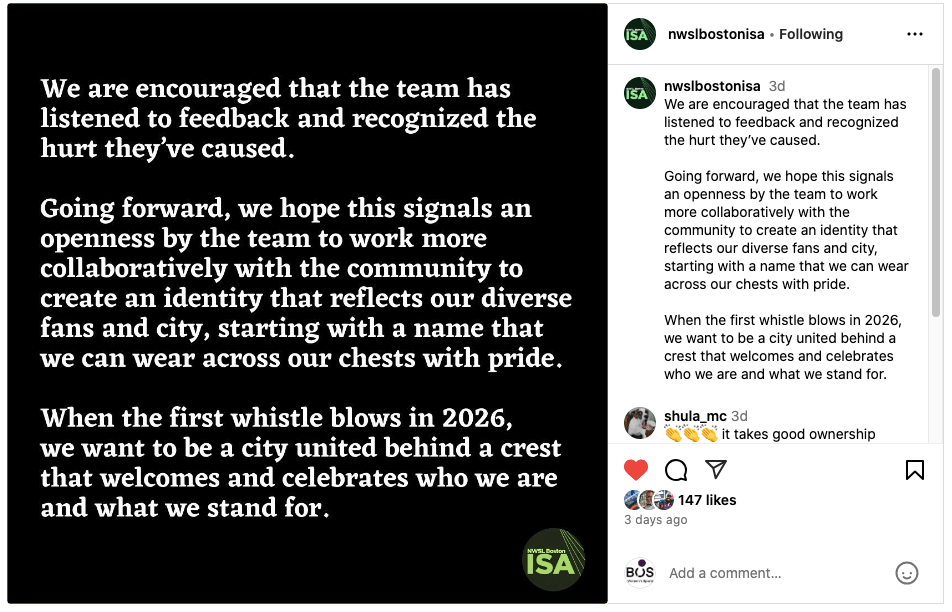Click the Following button in header
952x612 pixels.
[811, 34]
